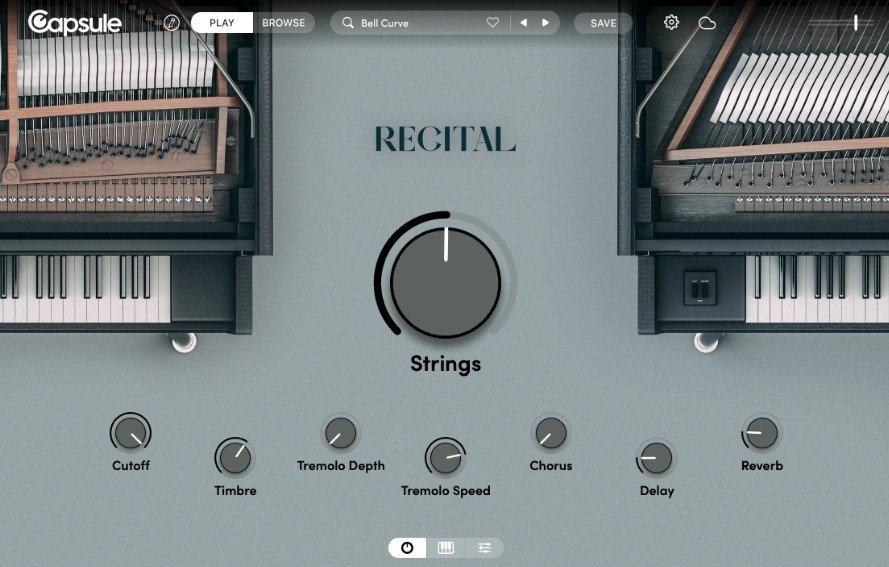The image size is (889, 567).
Task: Click the Reverb knob
Action: pyautogui.click(x=761, y=433)
